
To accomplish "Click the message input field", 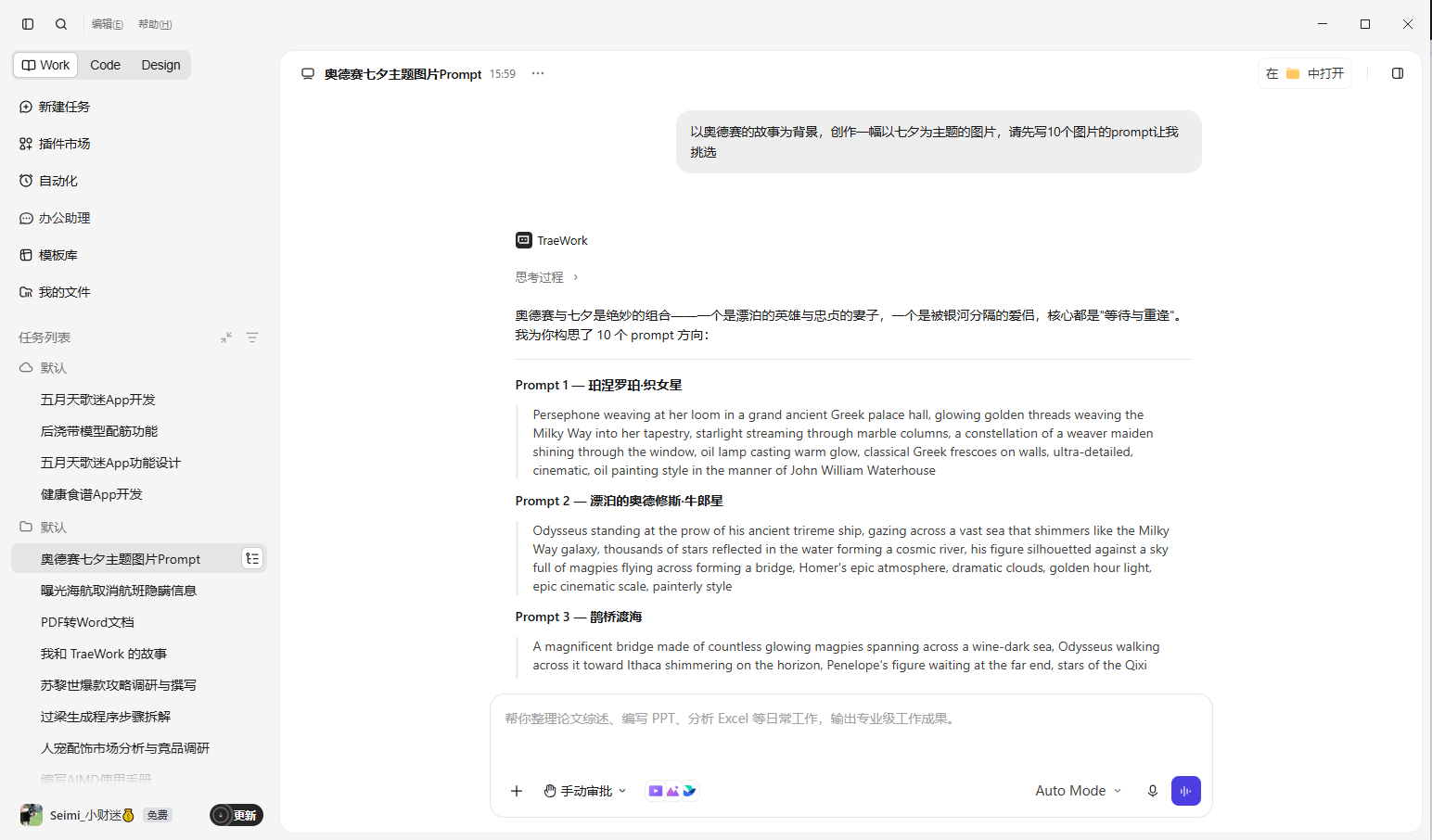I will (x=850, y=732).
